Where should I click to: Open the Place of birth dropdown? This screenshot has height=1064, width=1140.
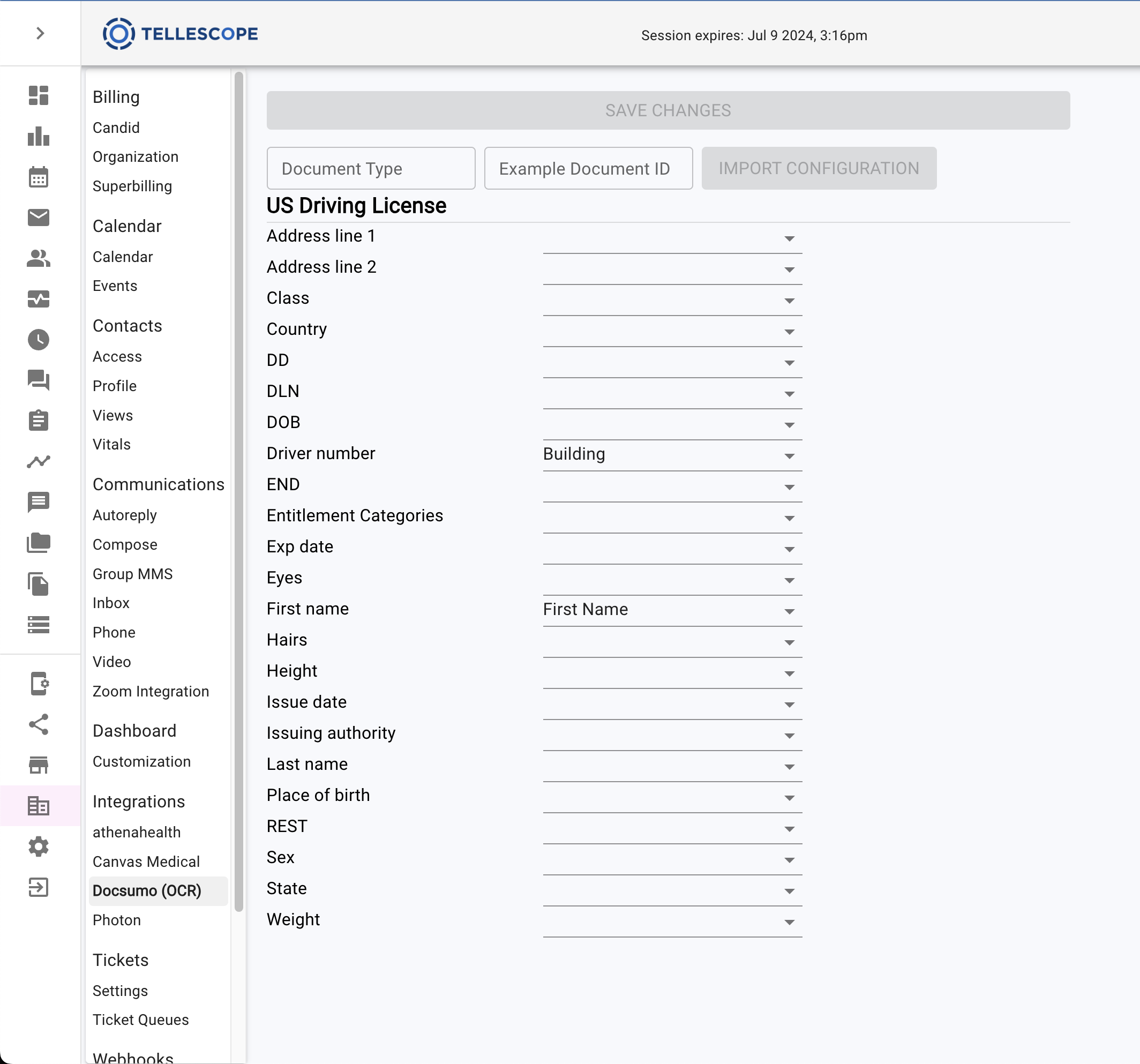click(672, 797)
